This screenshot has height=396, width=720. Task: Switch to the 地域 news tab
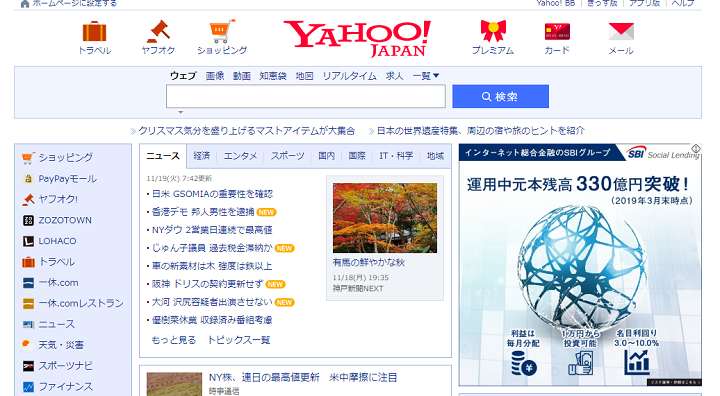pyautogui.click(x=435, y=156)
